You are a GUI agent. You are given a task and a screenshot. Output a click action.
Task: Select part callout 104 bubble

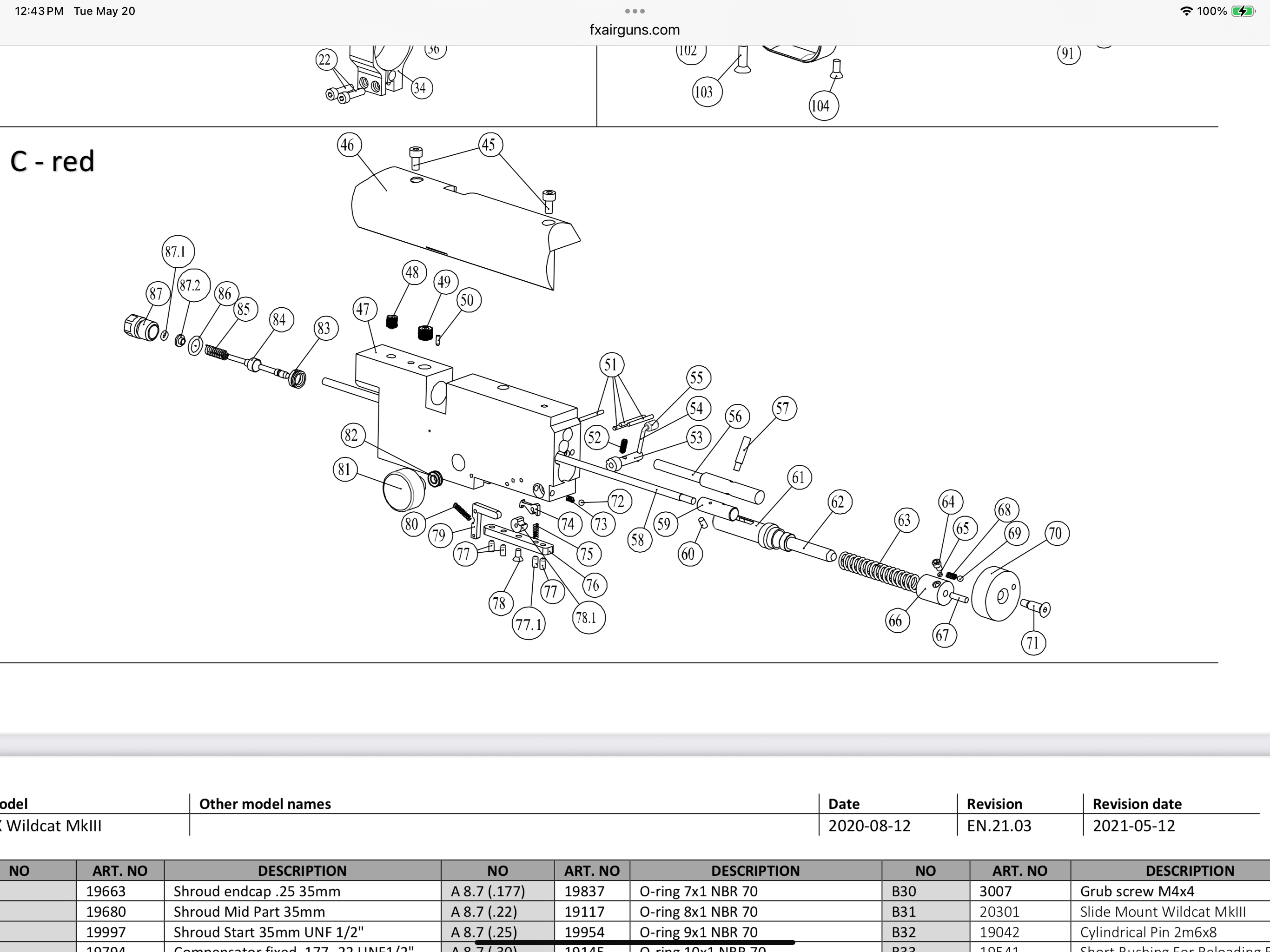coord(823,106)
